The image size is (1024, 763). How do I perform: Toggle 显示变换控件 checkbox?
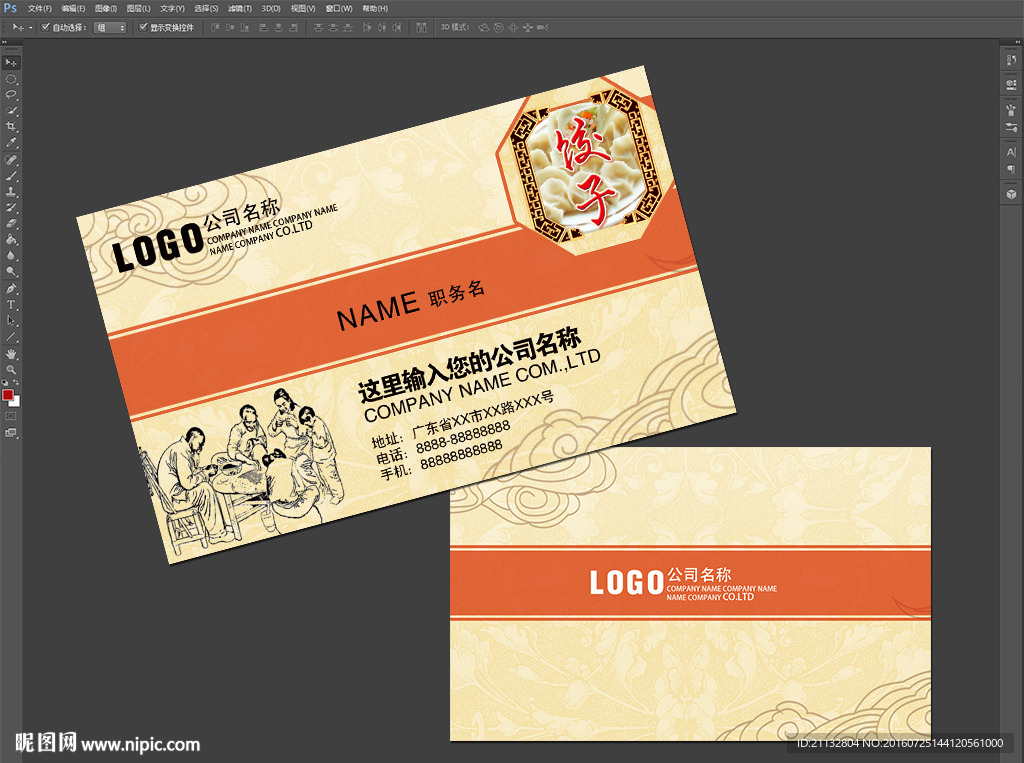[144, 27]
